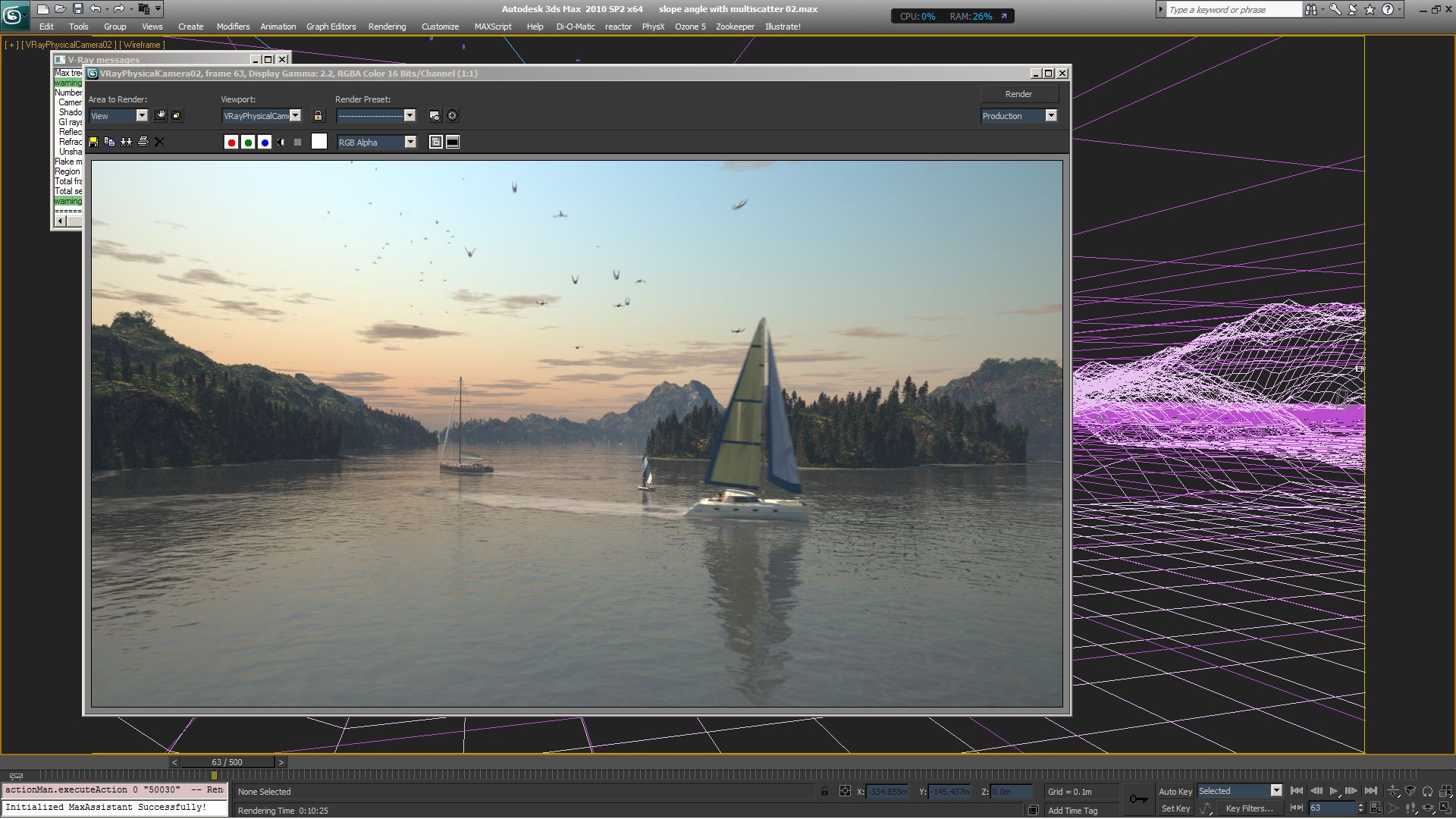Click the Render button
Image resolution: width=1456 pixels, height=819 pixels.
1018,94
